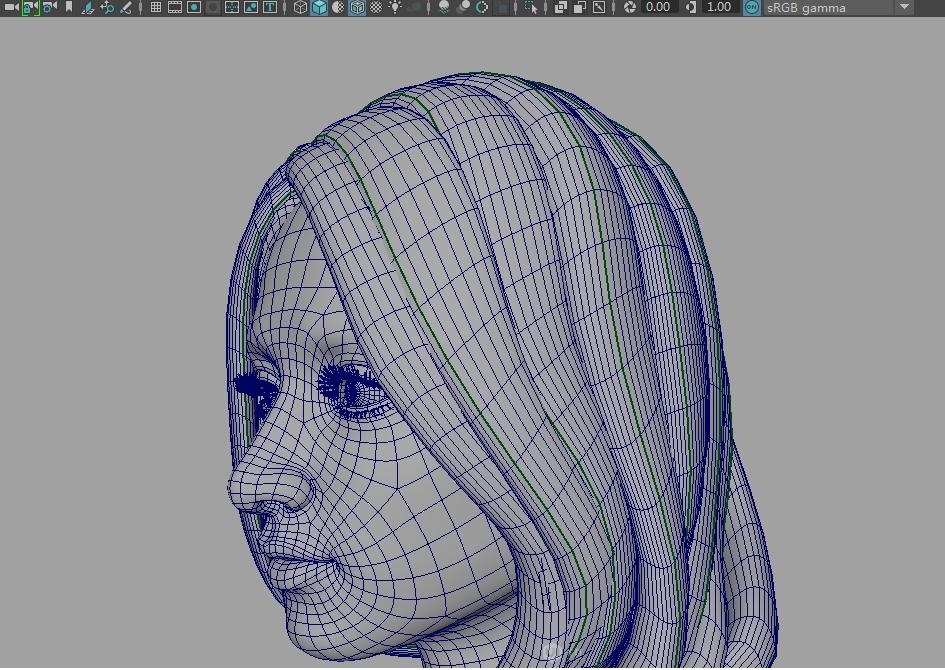The height and width of the screenshot is (670, 945).
Task: Open the Camera Attributes icon
Action: pyautogui.click(x=50, y=7)
